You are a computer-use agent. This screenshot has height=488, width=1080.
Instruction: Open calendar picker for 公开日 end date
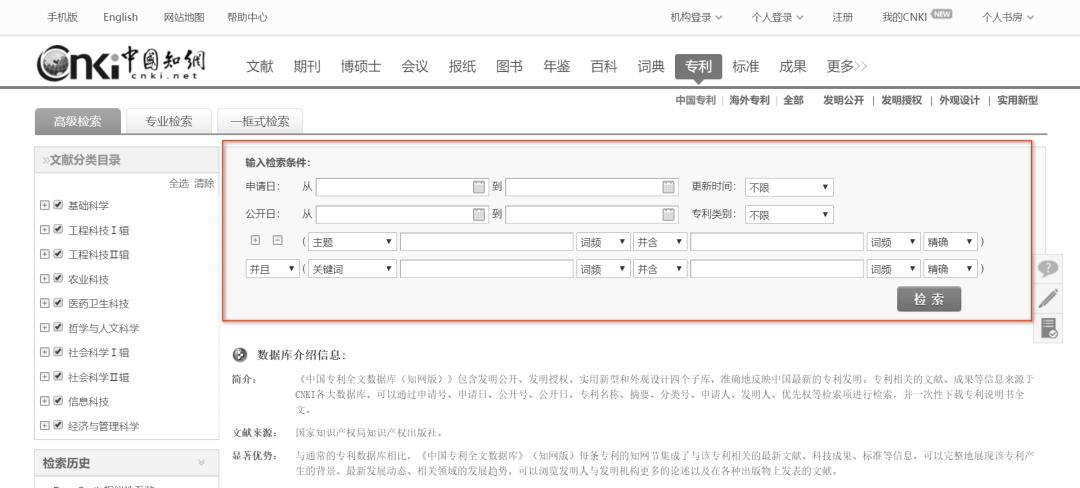668,214
